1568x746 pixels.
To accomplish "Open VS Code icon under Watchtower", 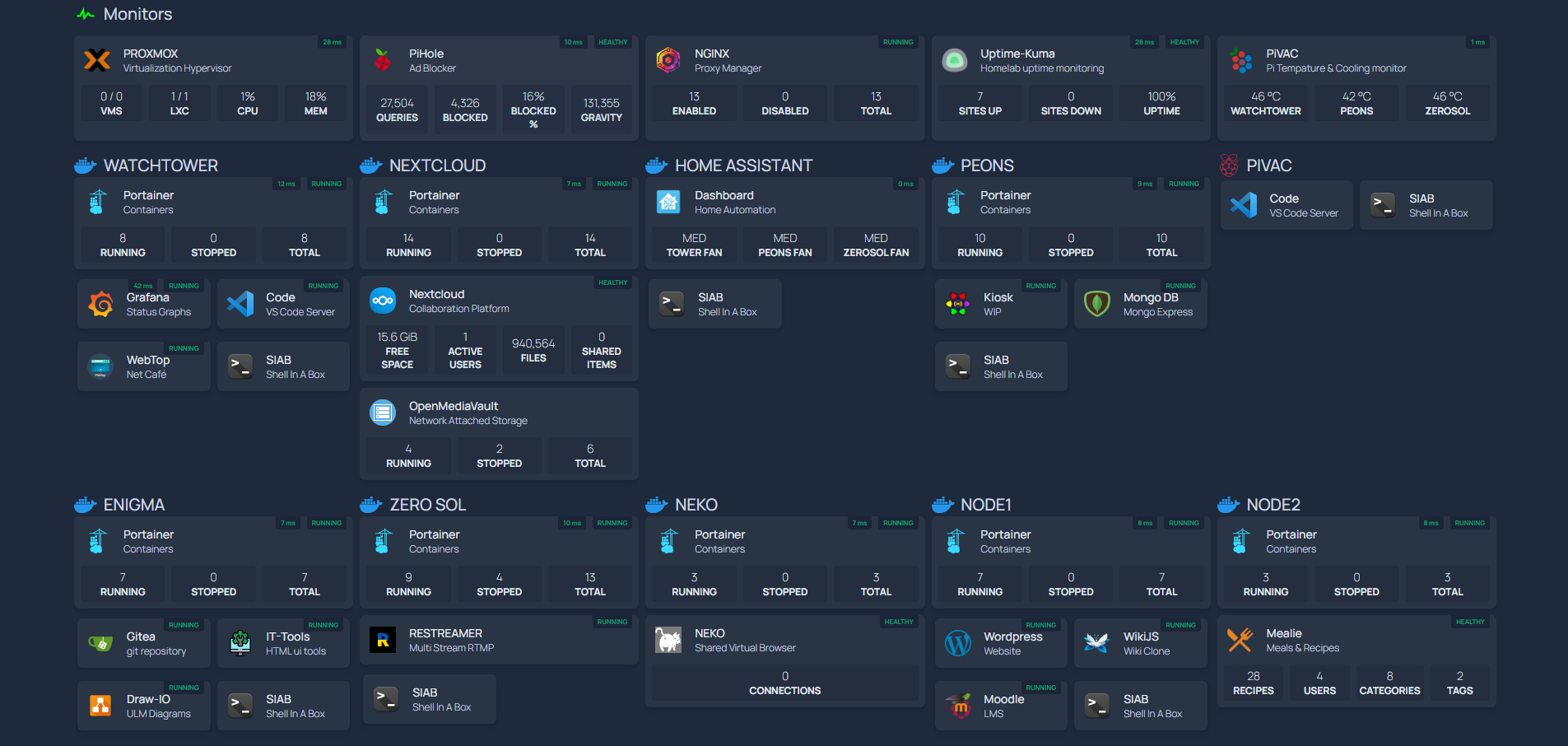I will point(240,304).
